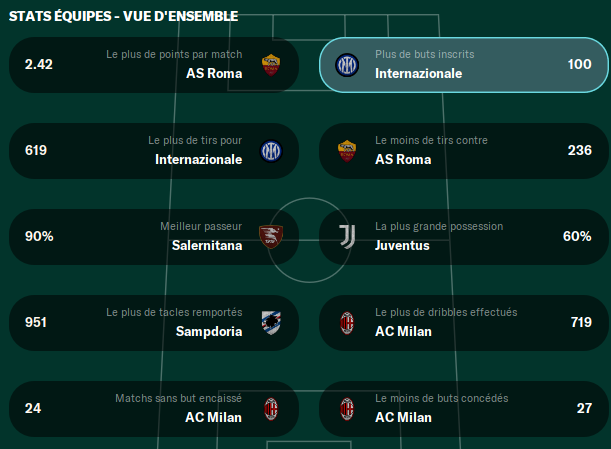Viewport: 611px width, 449px height.
Task: Click the 619 shots value
Action: click(36, 150)
